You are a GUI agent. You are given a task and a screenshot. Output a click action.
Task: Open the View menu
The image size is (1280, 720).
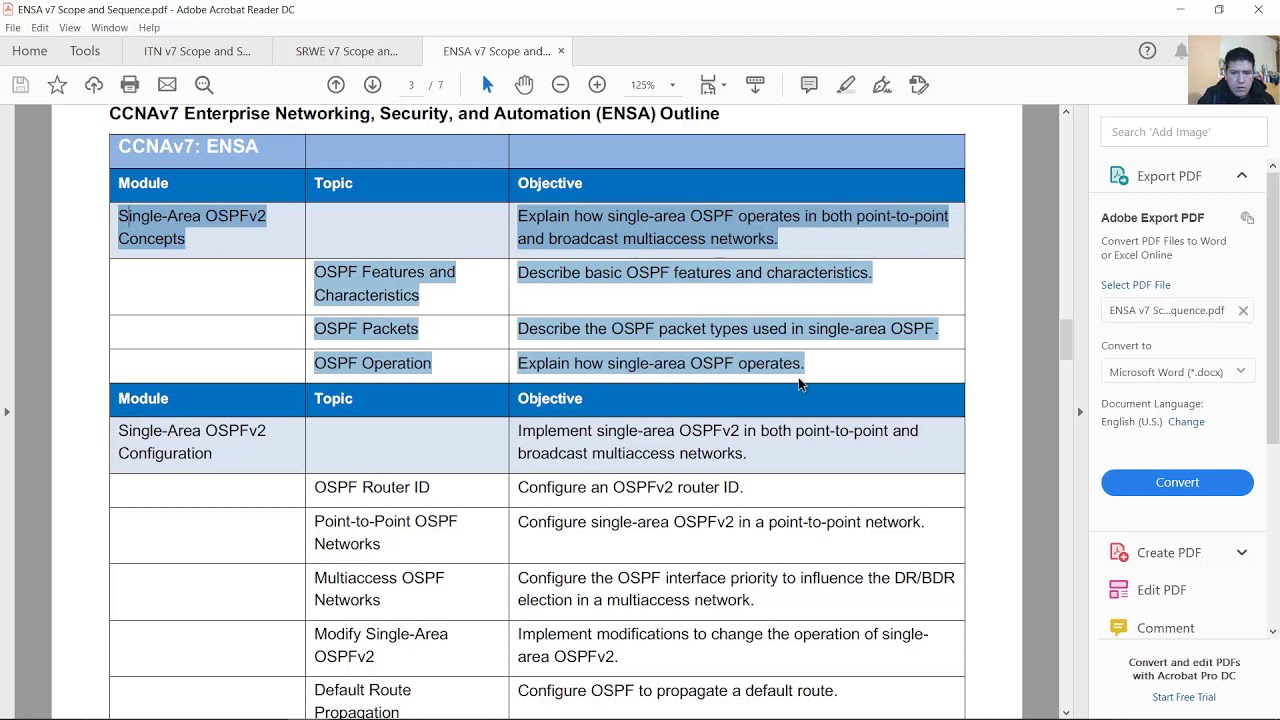70,28
